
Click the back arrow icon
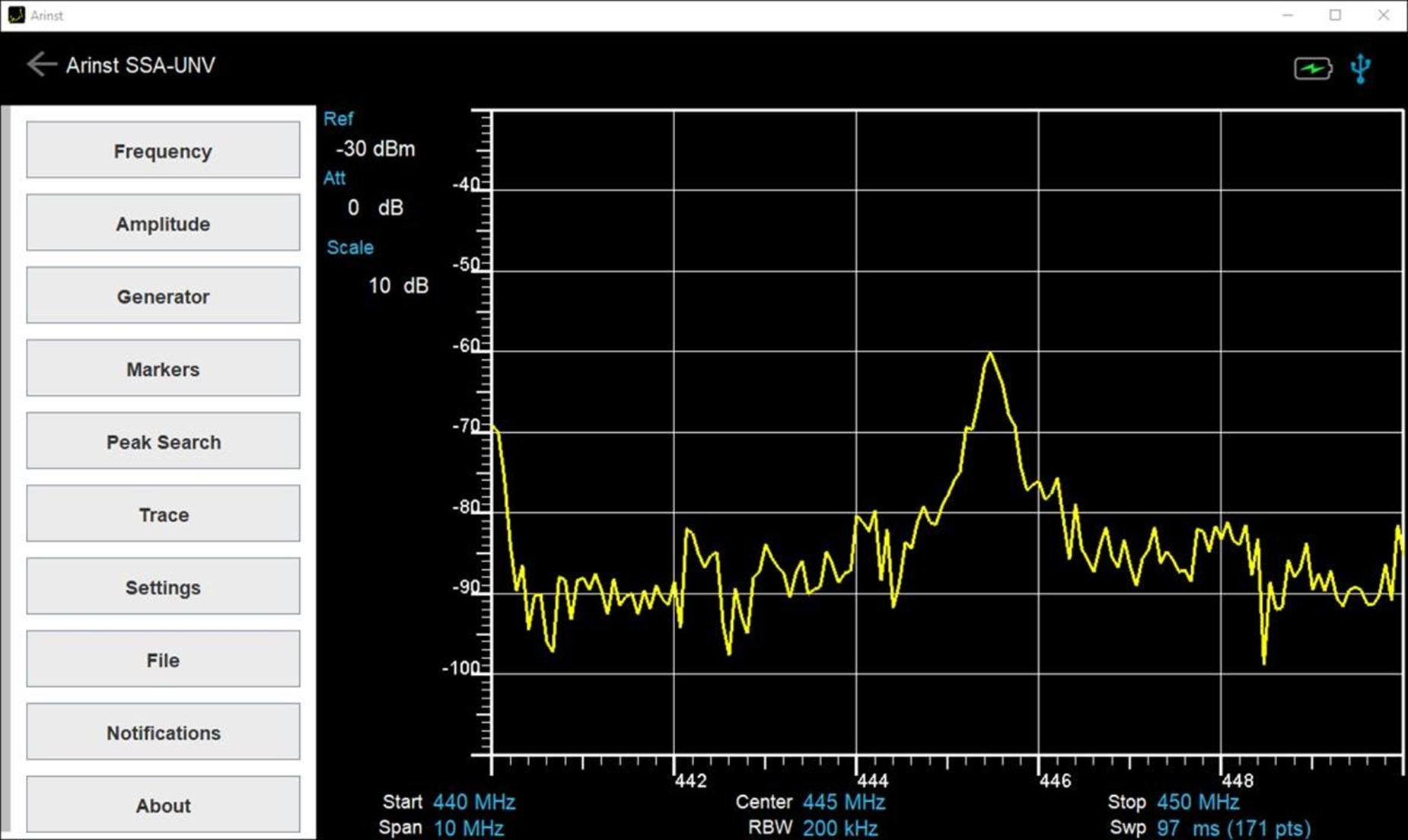(41, 65)
